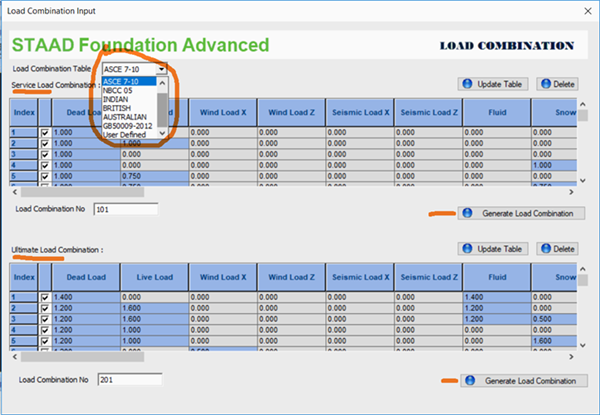The width and height of the screenshot is (600, 415).
Task: Toggle checkbox for ultimate combination row 2
Action: [x=45, y=308]
